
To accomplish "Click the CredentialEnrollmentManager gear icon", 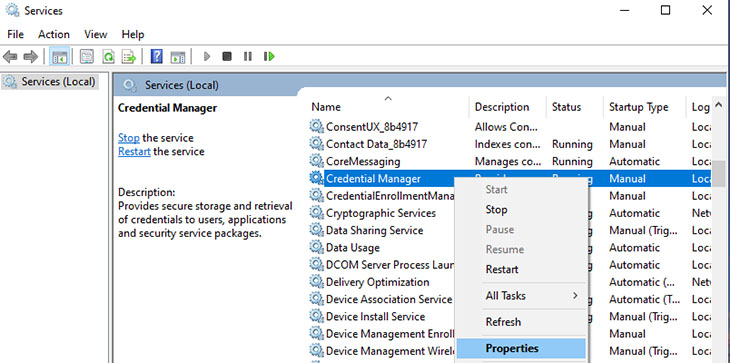I will pos(316,195).
